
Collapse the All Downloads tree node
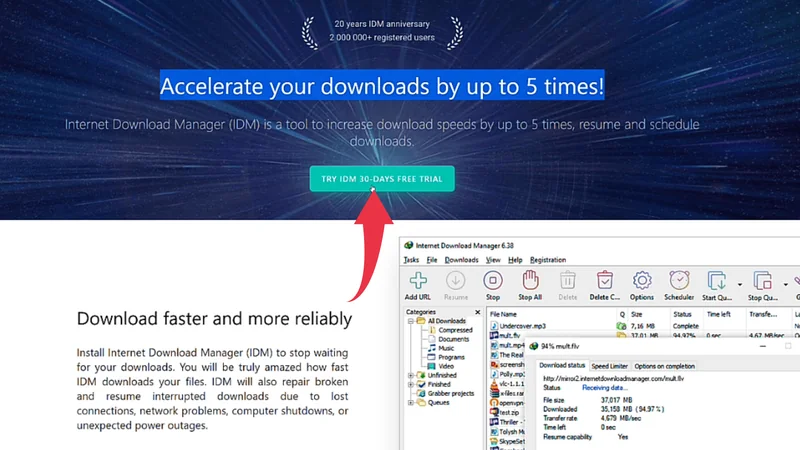pyautogui.click(x=411, y=321)
